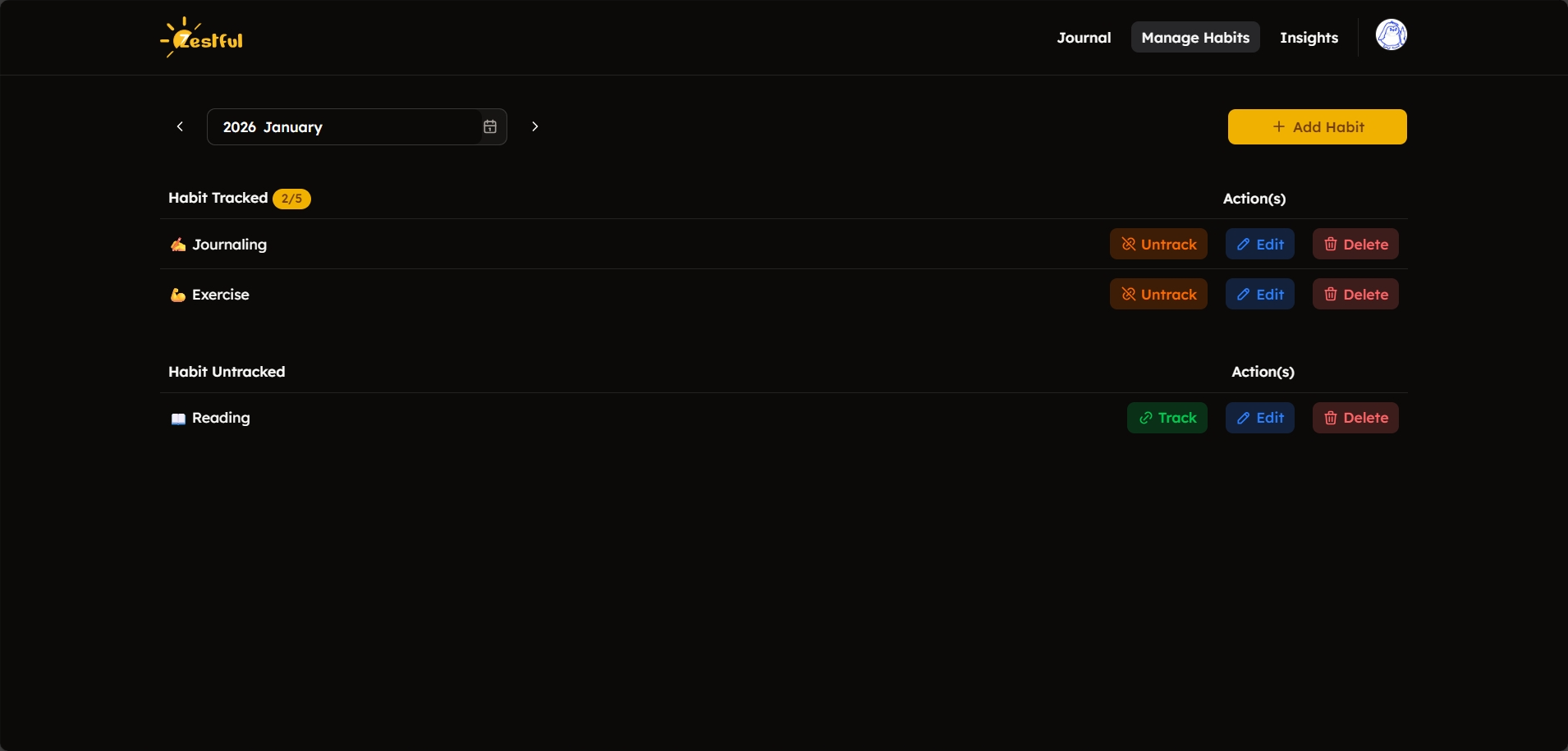
Task: Open the 2026 January month selector
Action: click(356, 126)
